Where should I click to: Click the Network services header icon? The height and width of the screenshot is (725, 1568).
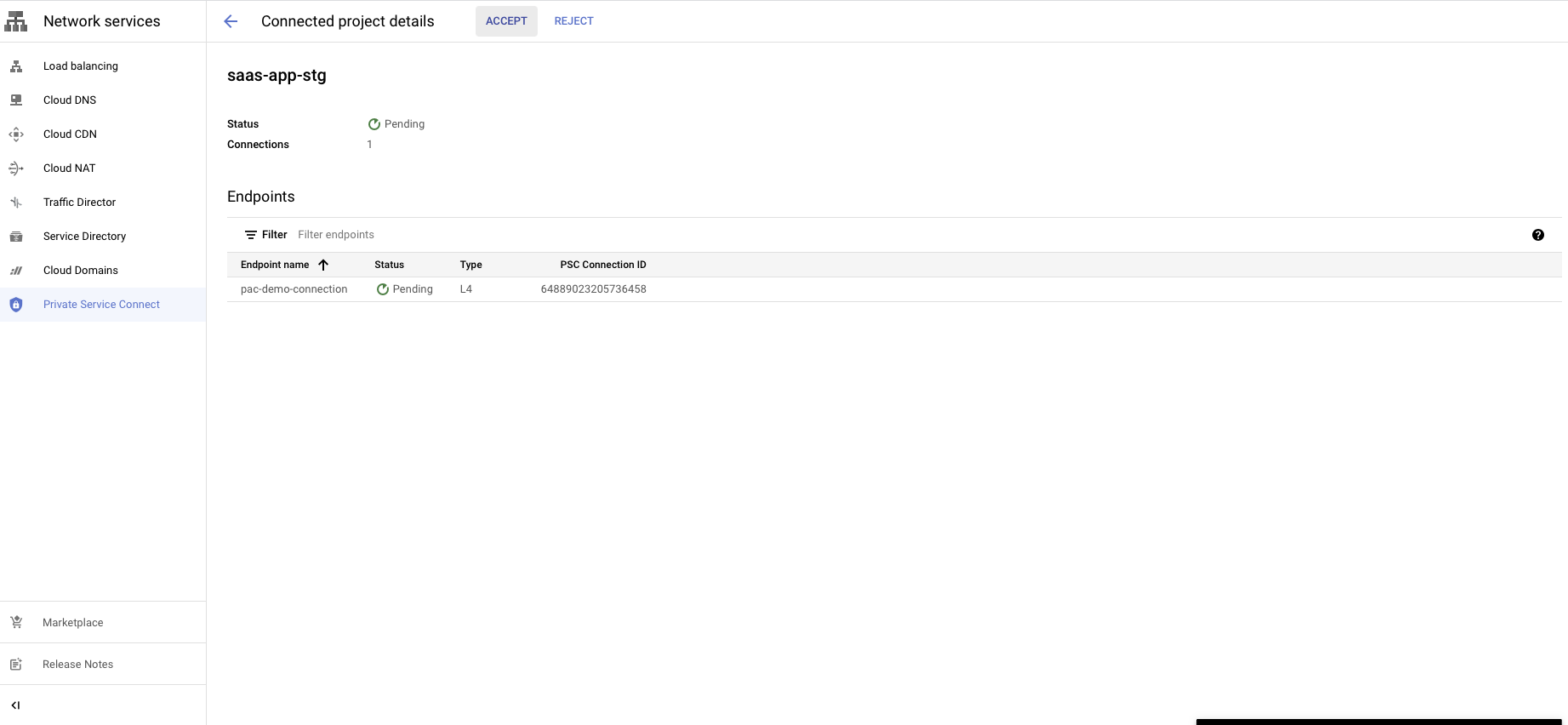tap(16, 21)
